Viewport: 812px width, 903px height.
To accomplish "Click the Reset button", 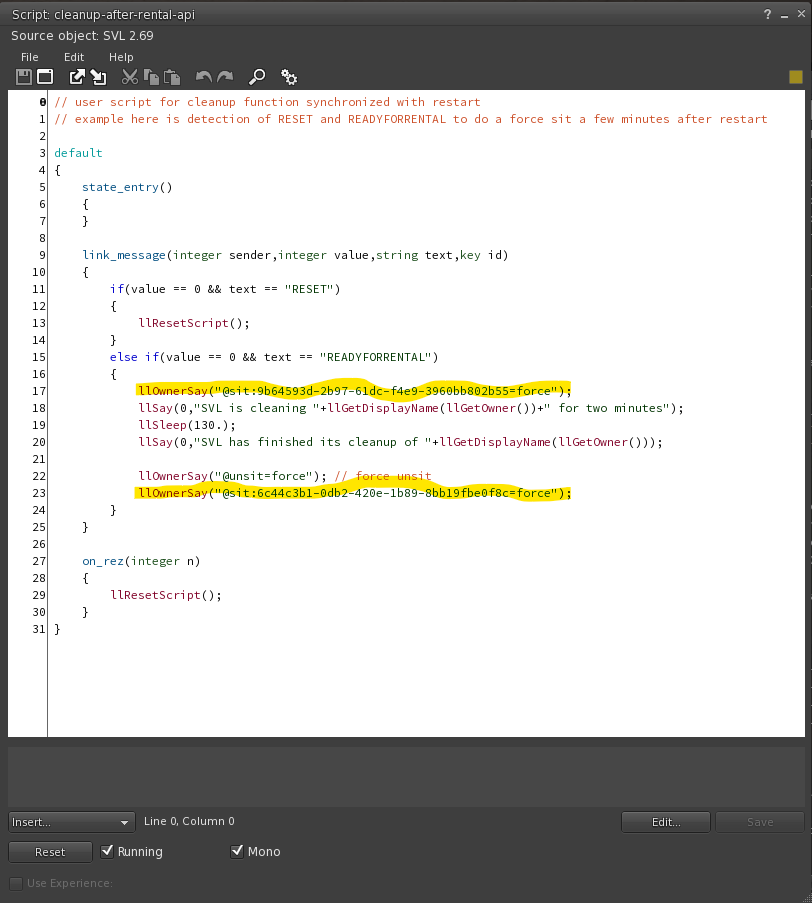I will coord(50,852).
